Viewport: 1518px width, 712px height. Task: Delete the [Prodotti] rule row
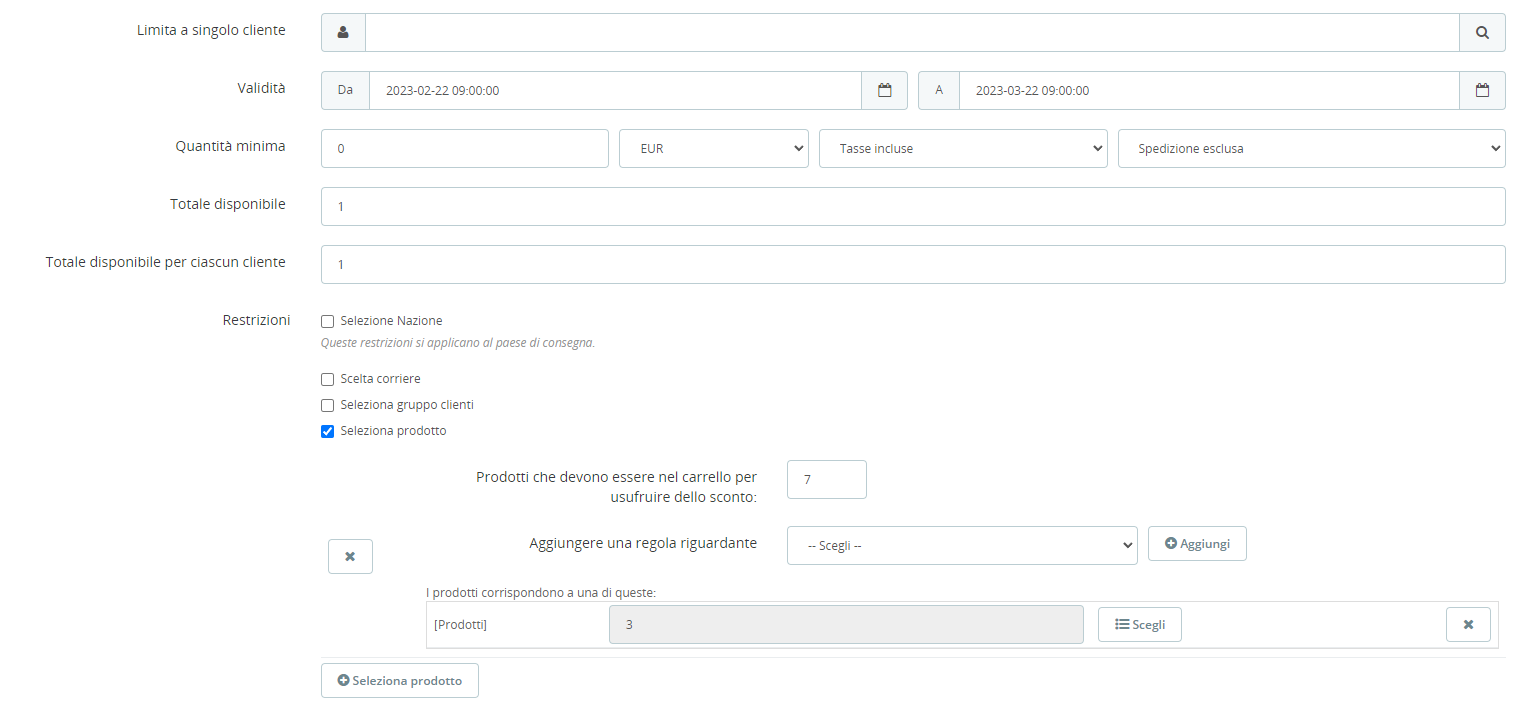pos(1468,624)
